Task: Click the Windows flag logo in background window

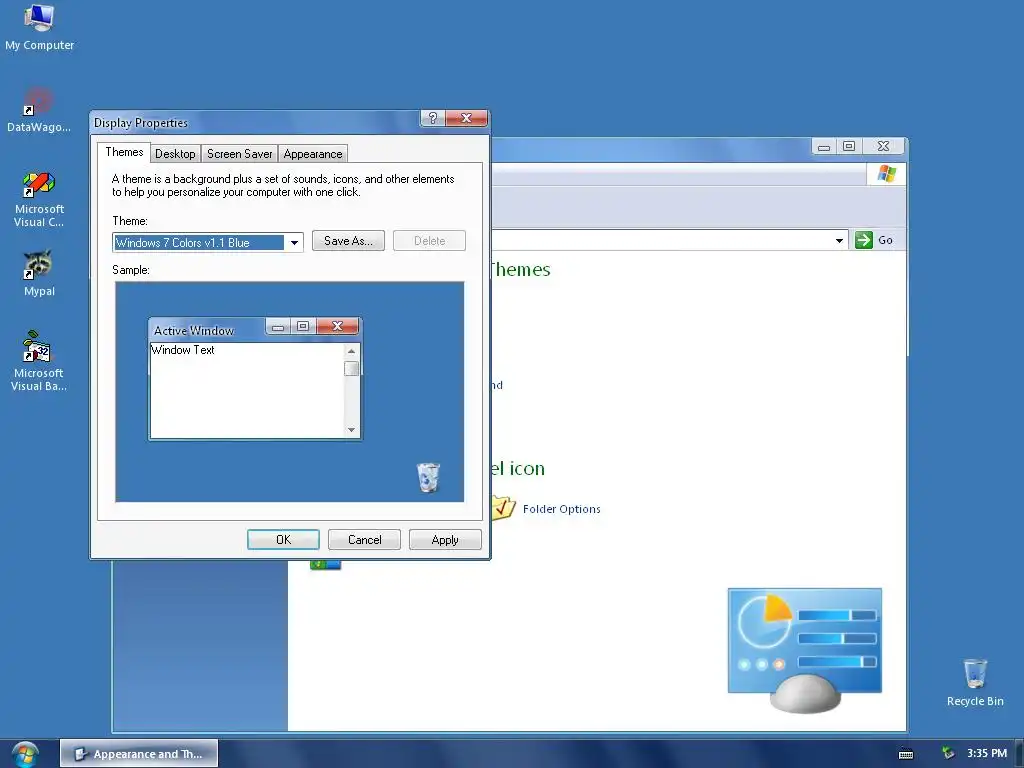Action: 886,174
